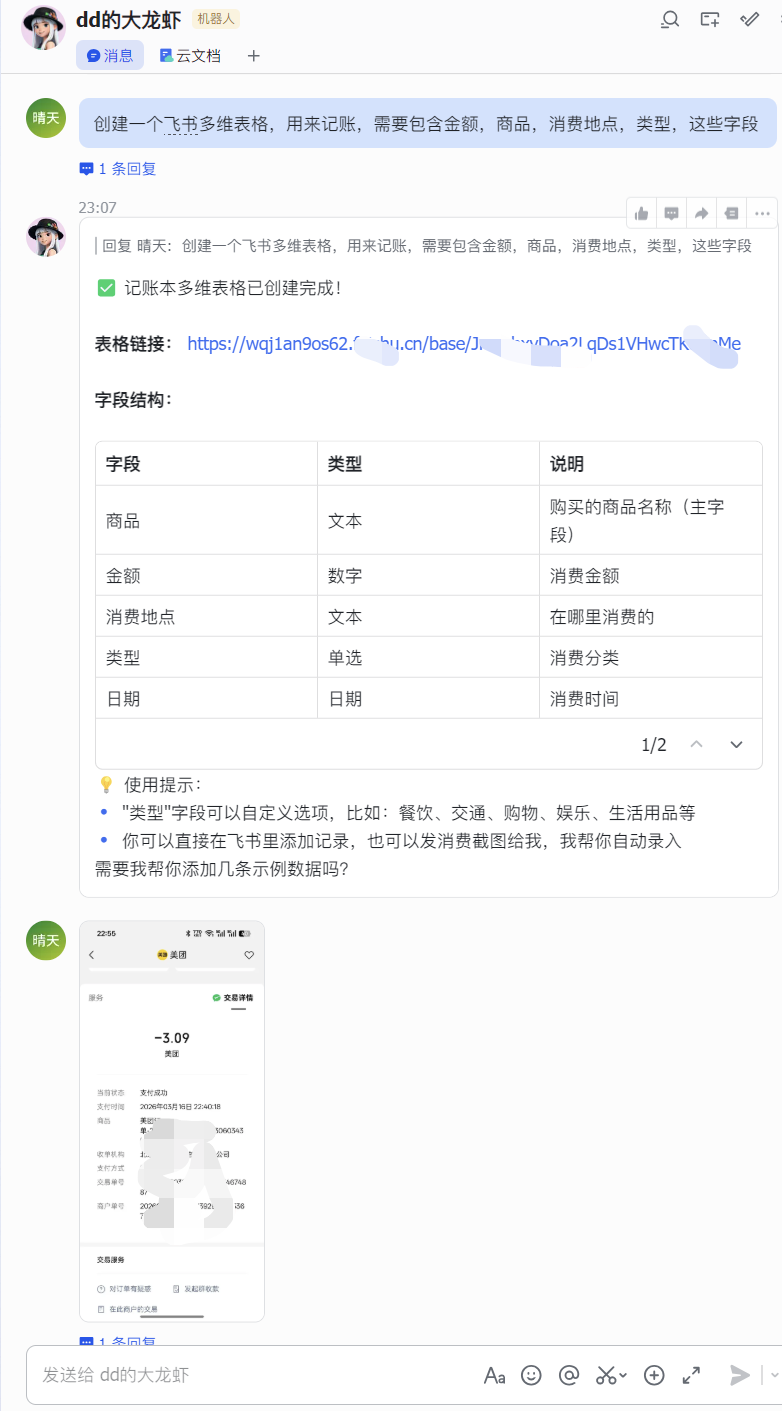Screen dimensions: 782x1411
Task: Click the bot avatar beside the 23:07 reply
Action: click(x=46, y=236)
